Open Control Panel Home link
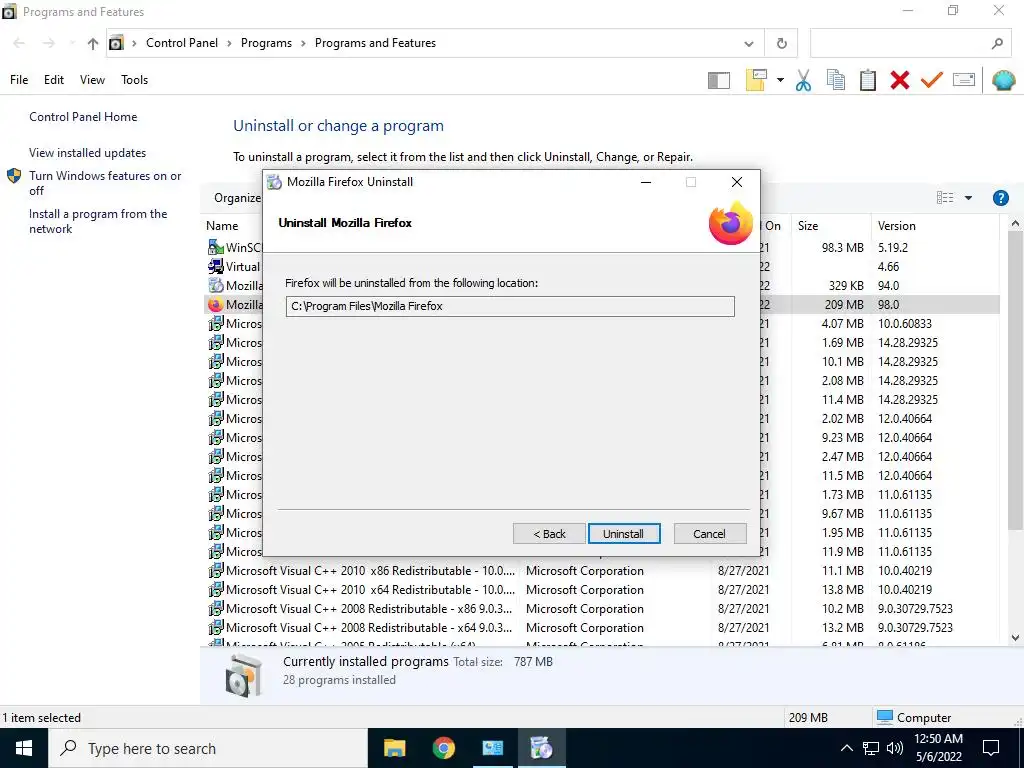 (x=83, y=117)
